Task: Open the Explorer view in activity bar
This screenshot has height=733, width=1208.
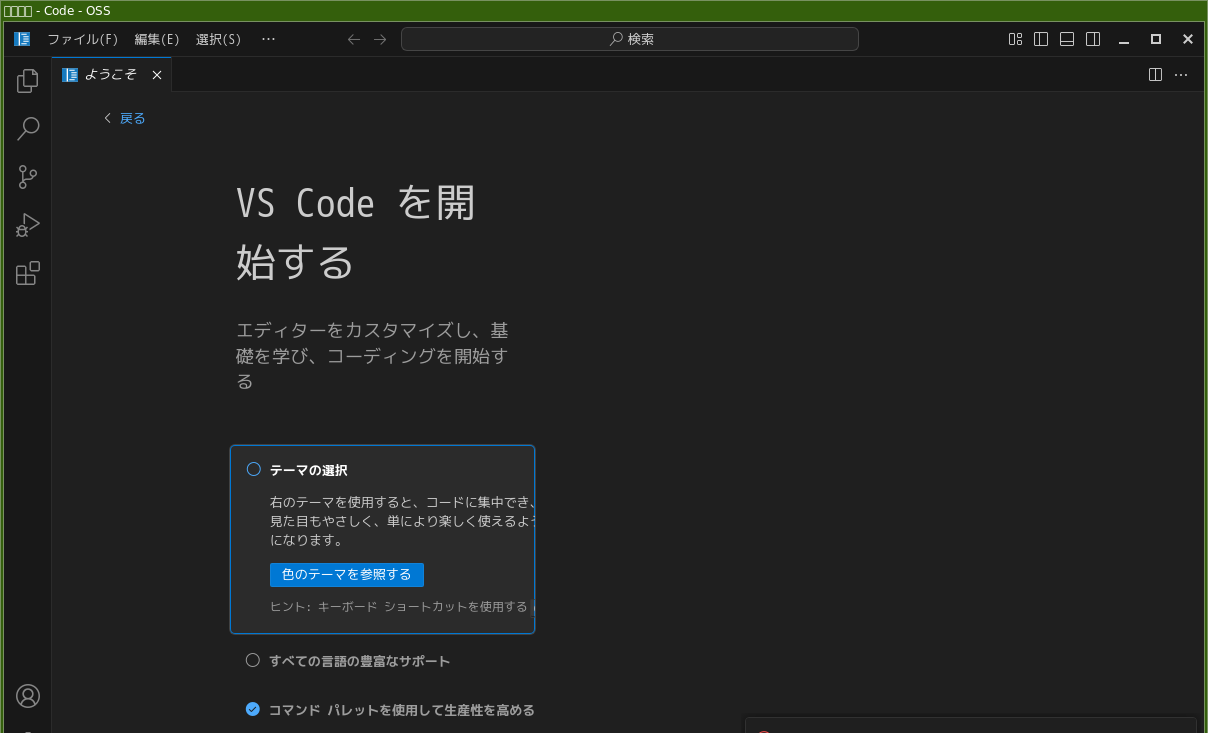Action: pyautogui.click(x=28, y=80)
